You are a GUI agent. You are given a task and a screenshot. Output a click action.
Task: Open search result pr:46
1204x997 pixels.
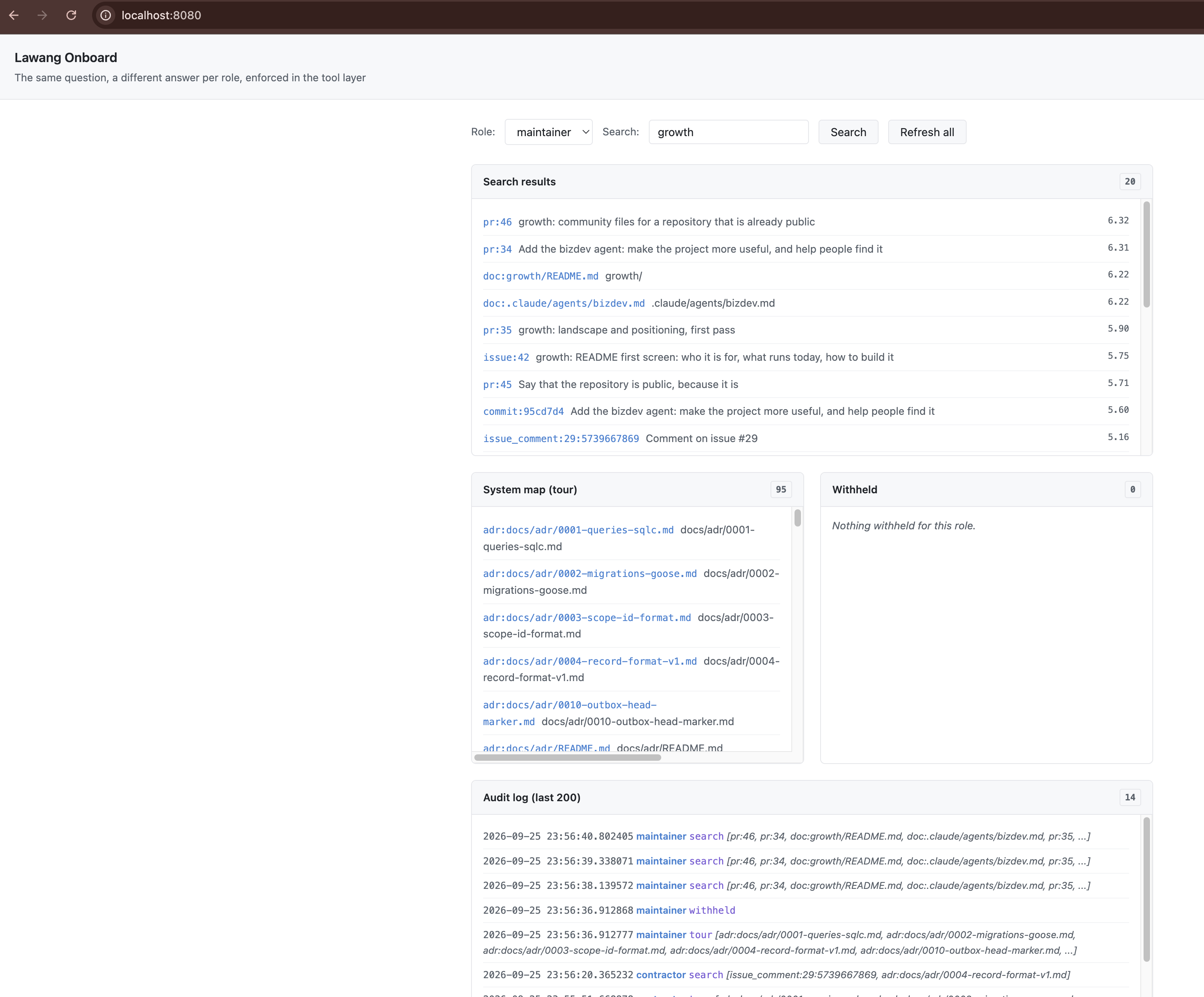[497, 222]
